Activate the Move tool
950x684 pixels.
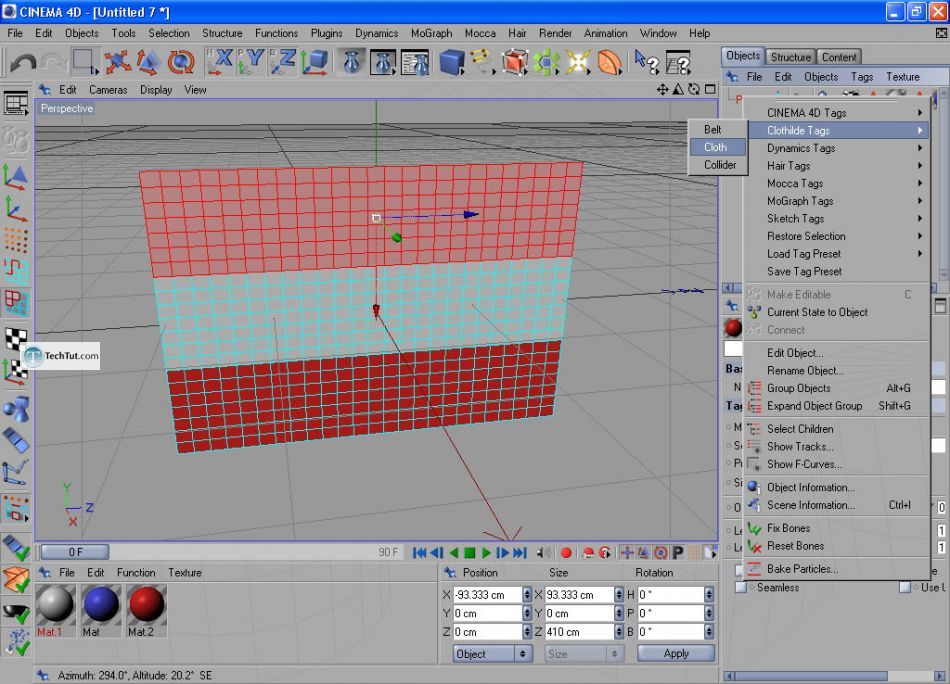[118, 62]
